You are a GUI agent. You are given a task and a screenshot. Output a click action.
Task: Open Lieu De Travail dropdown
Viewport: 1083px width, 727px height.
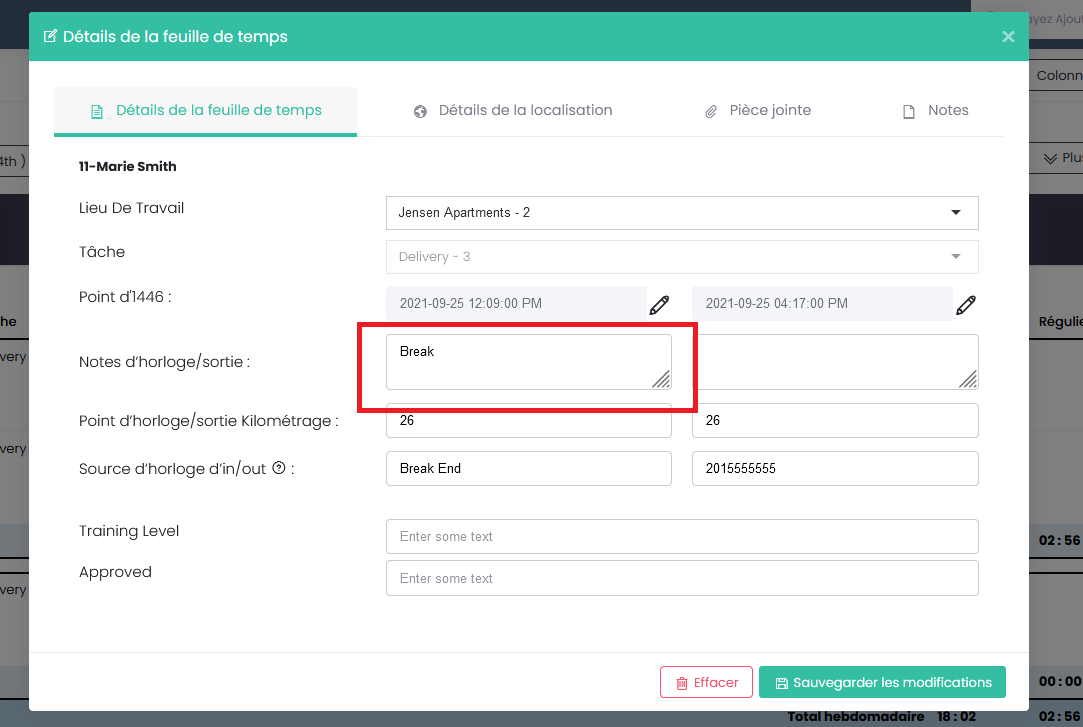coord(682,213)
